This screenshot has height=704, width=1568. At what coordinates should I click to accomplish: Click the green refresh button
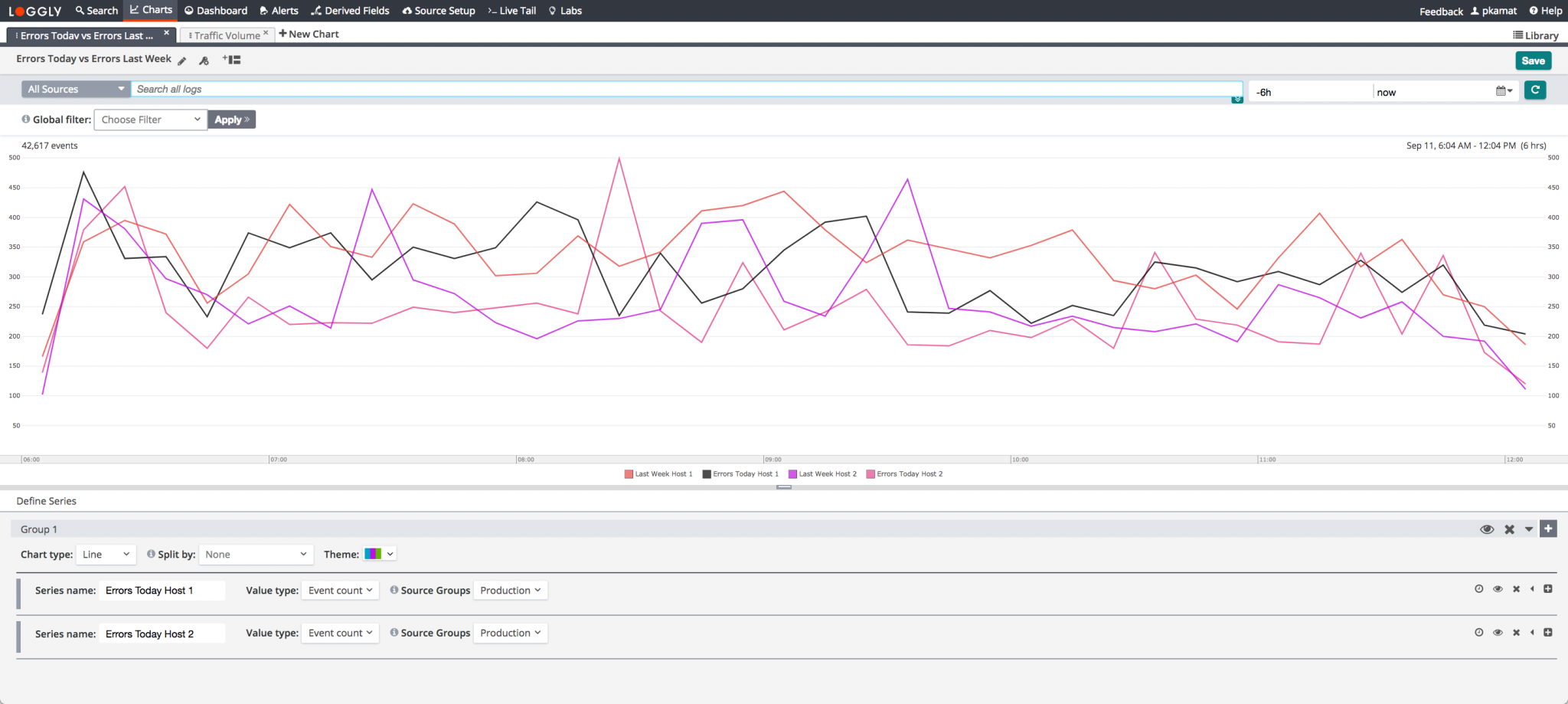(1535, 90)
